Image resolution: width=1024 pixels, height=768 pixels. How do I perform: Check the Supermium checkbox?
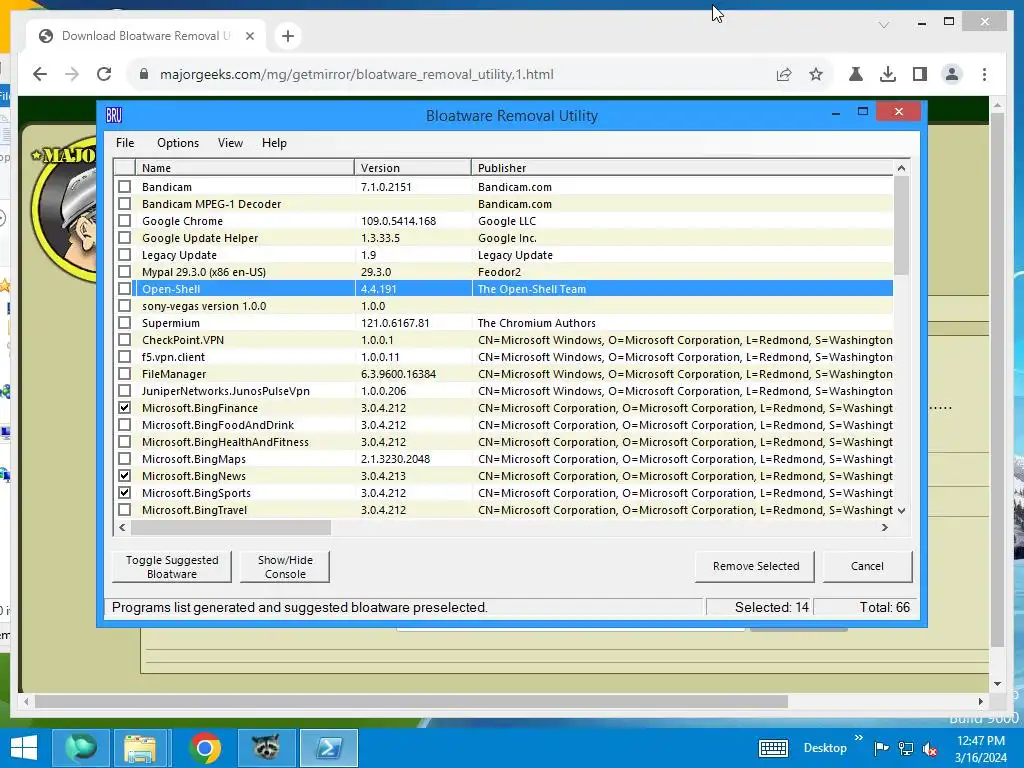coord(124,323)
